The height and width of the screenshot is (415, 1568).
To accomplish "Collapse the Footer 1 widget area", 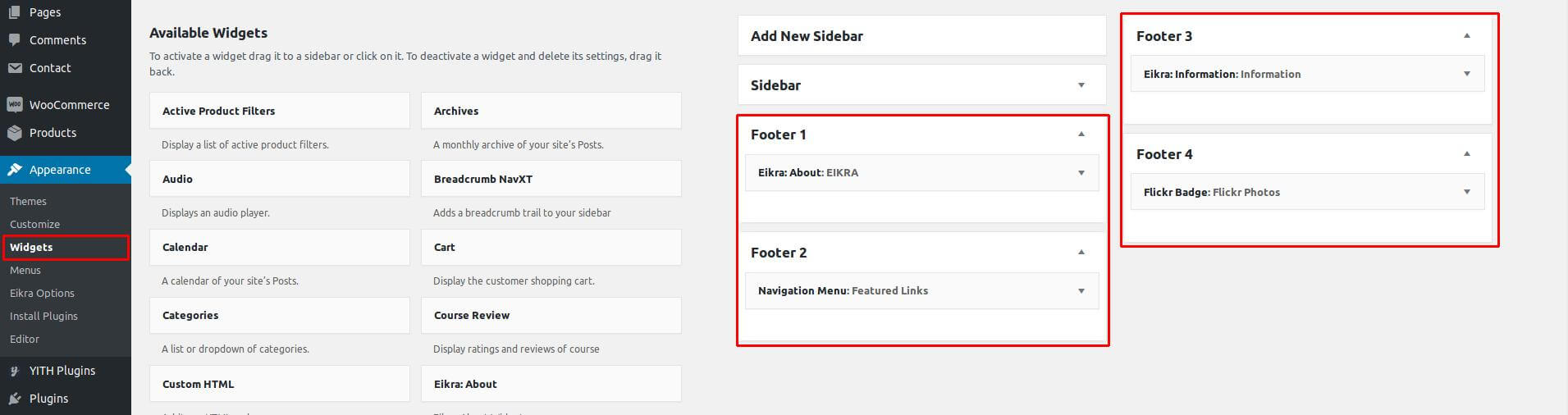I will tap(1081, 134).
